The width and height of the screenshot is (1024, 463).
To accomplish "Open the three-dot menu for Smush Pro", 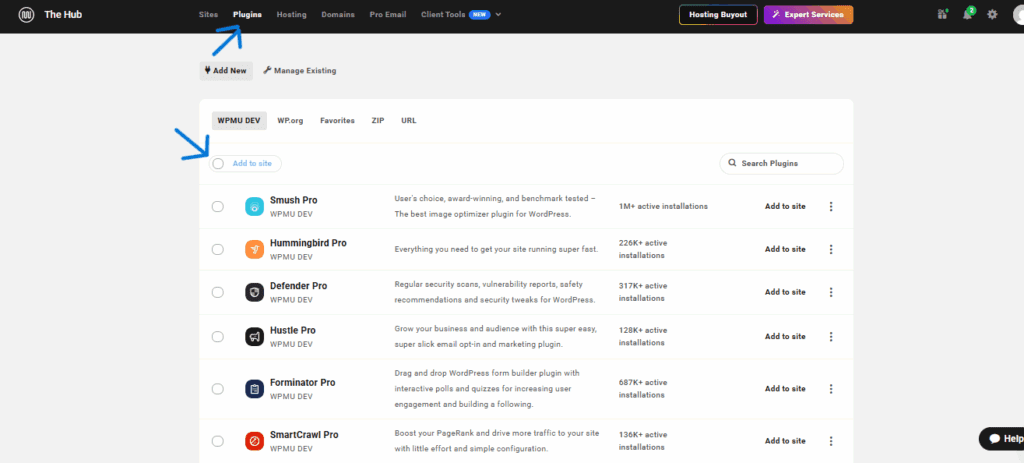I will [x=830, y=207].
